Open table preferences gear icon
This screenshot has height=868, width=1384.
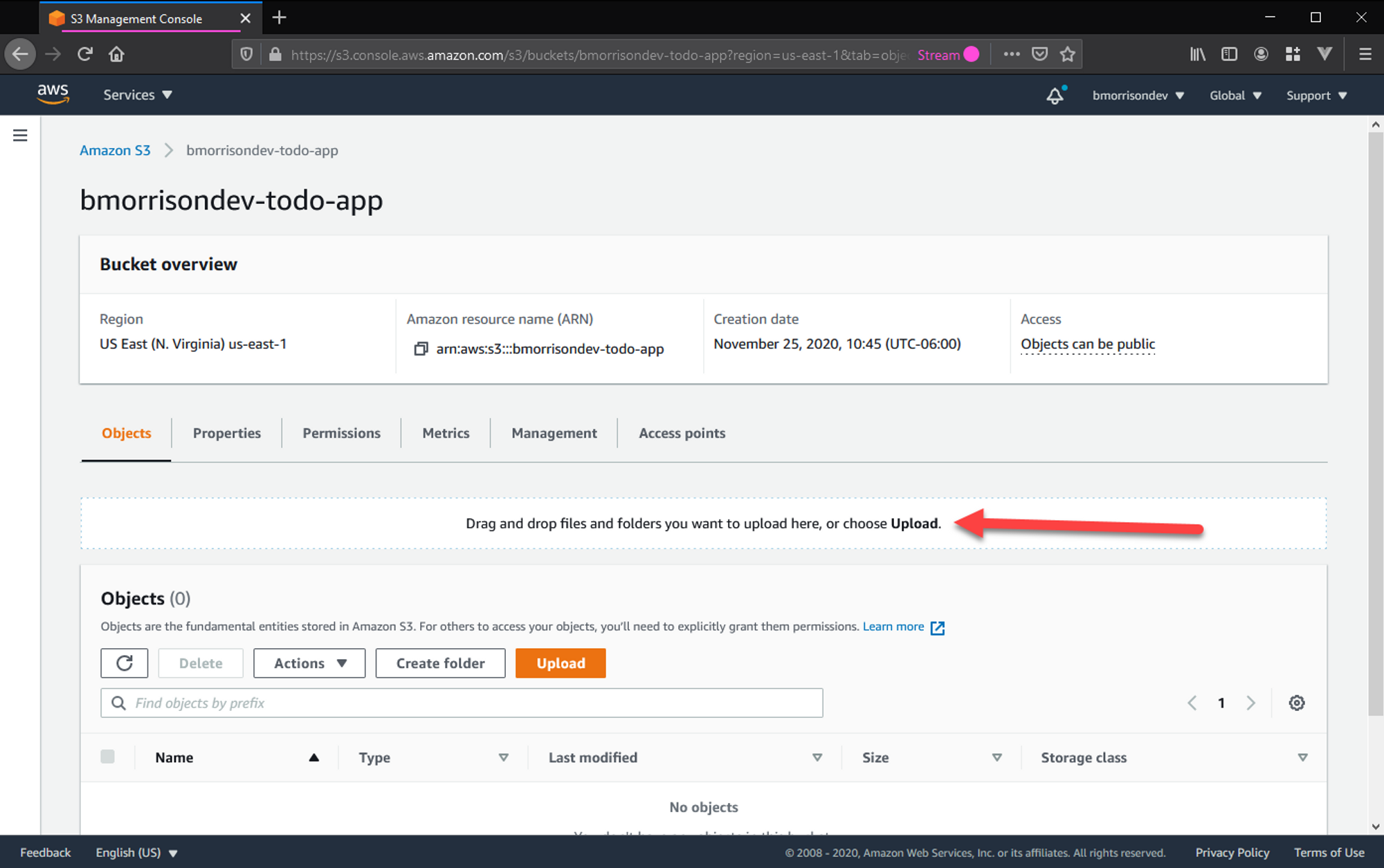tap(1297, 703)
